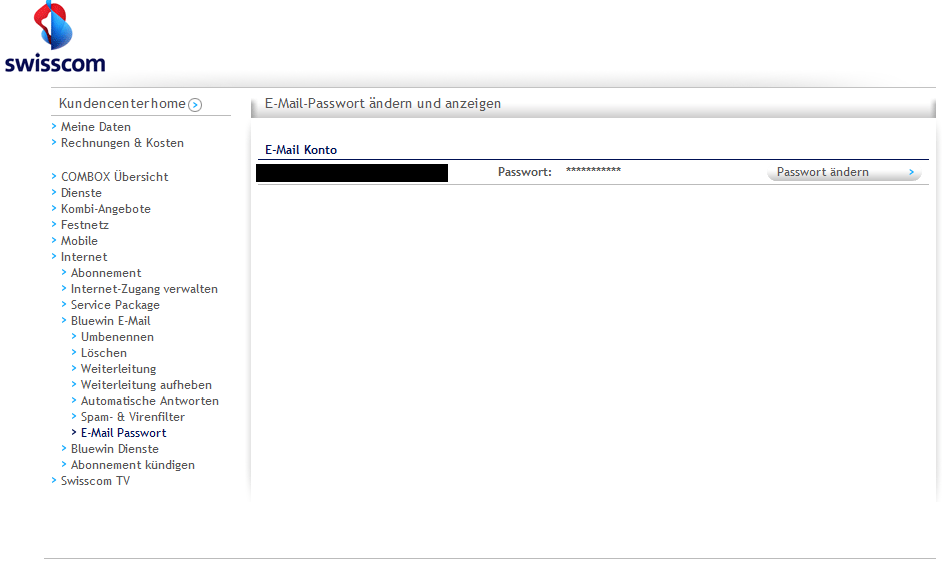Collapse the Bluewin E-Mail submenu

pos(110,321)
